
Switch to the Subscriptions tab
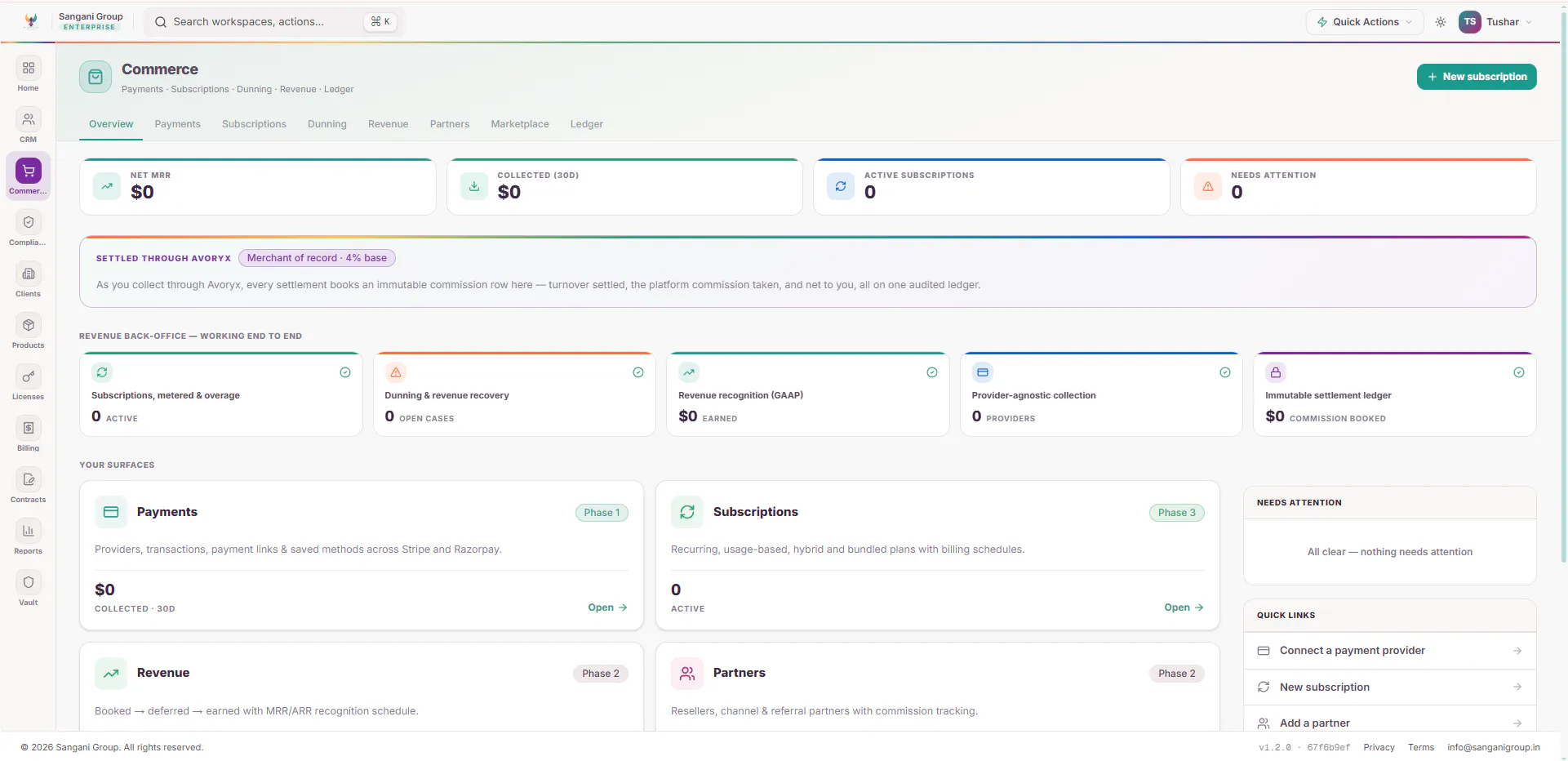(x=254, y=124)
